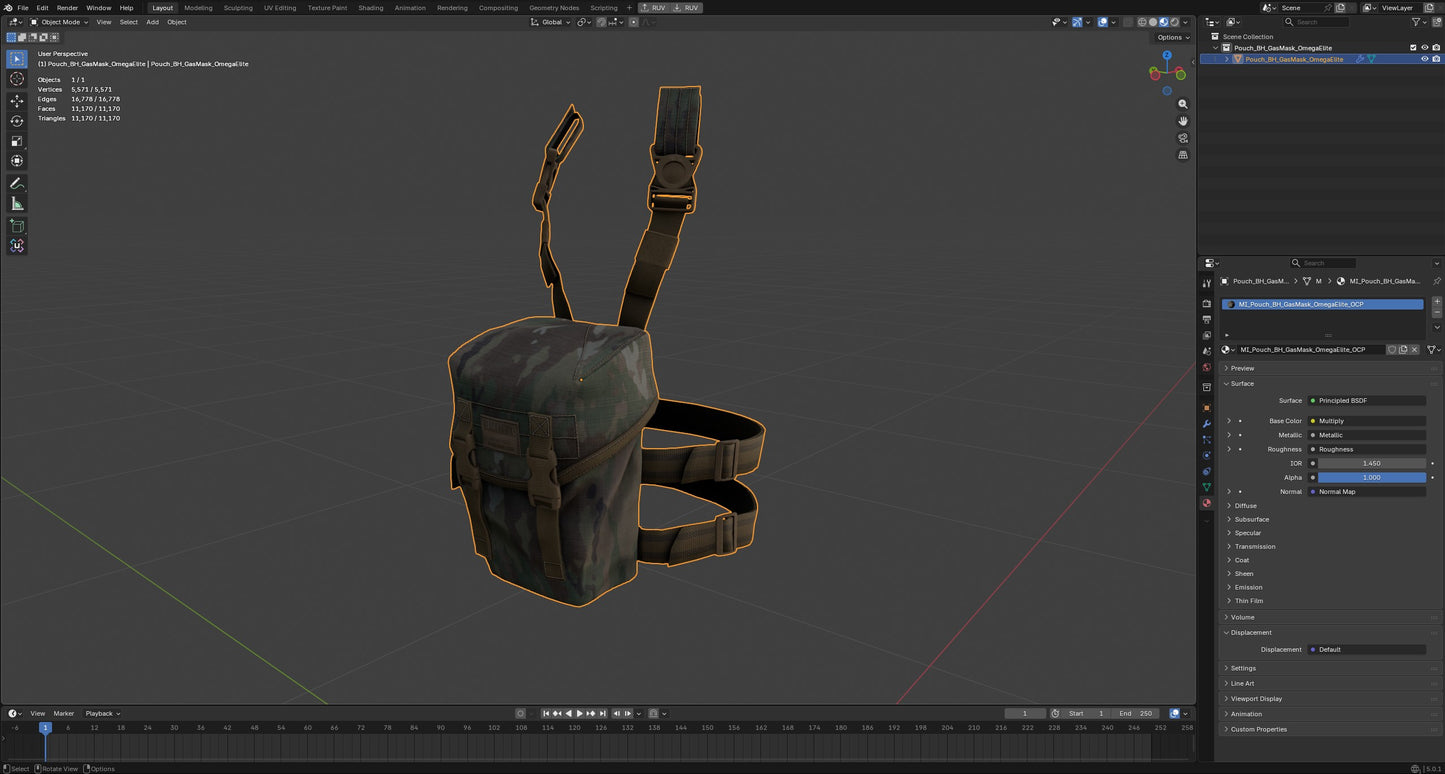Pick the Annotate tool
Image resolution: width=1445 pixels, height=774 pixels.
[x=17, y=184]
